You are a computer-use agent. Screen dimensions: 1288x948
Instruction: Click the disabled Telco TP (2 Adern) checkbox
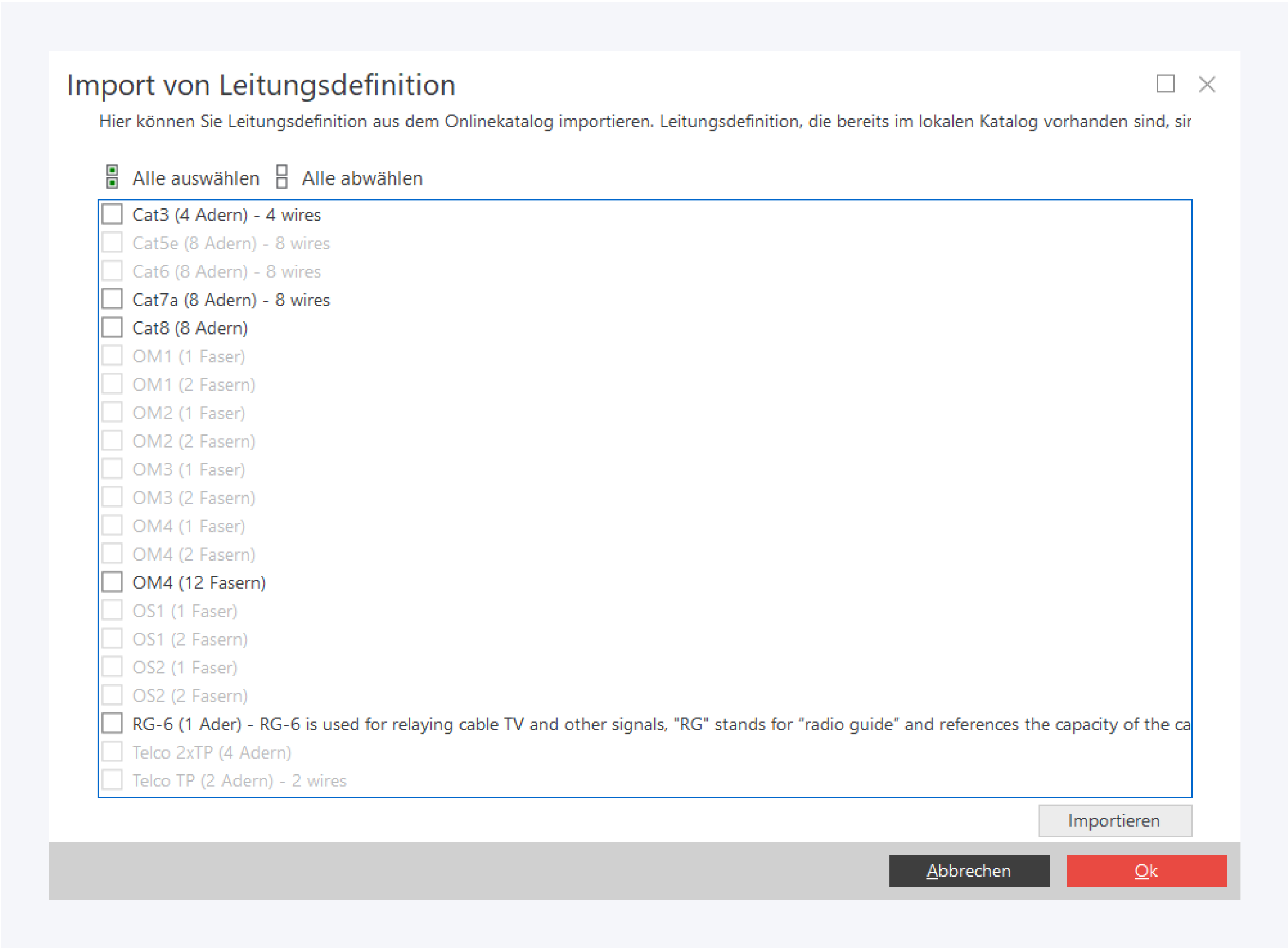(x=112, y=780)
